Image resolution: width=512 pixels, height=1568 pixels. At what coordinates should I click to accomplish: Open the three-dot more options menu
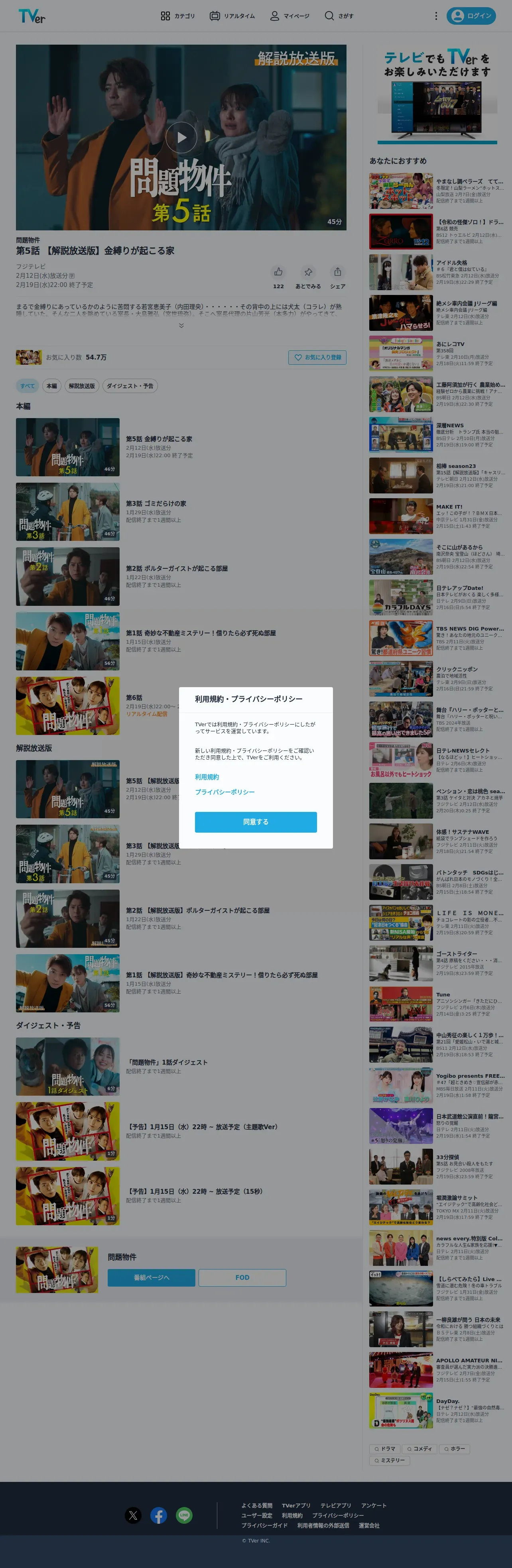tap(436, 16)
